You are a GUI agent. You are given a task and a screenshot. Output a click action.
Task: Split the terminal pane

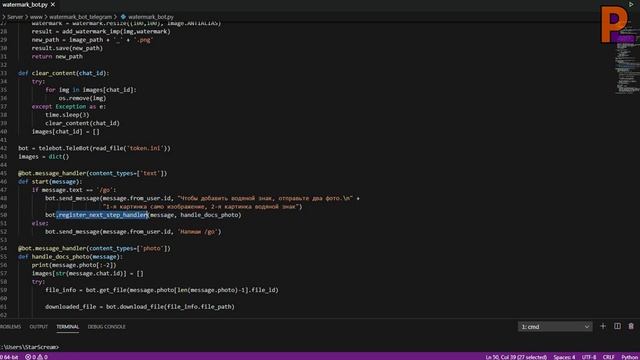point(617,326)
